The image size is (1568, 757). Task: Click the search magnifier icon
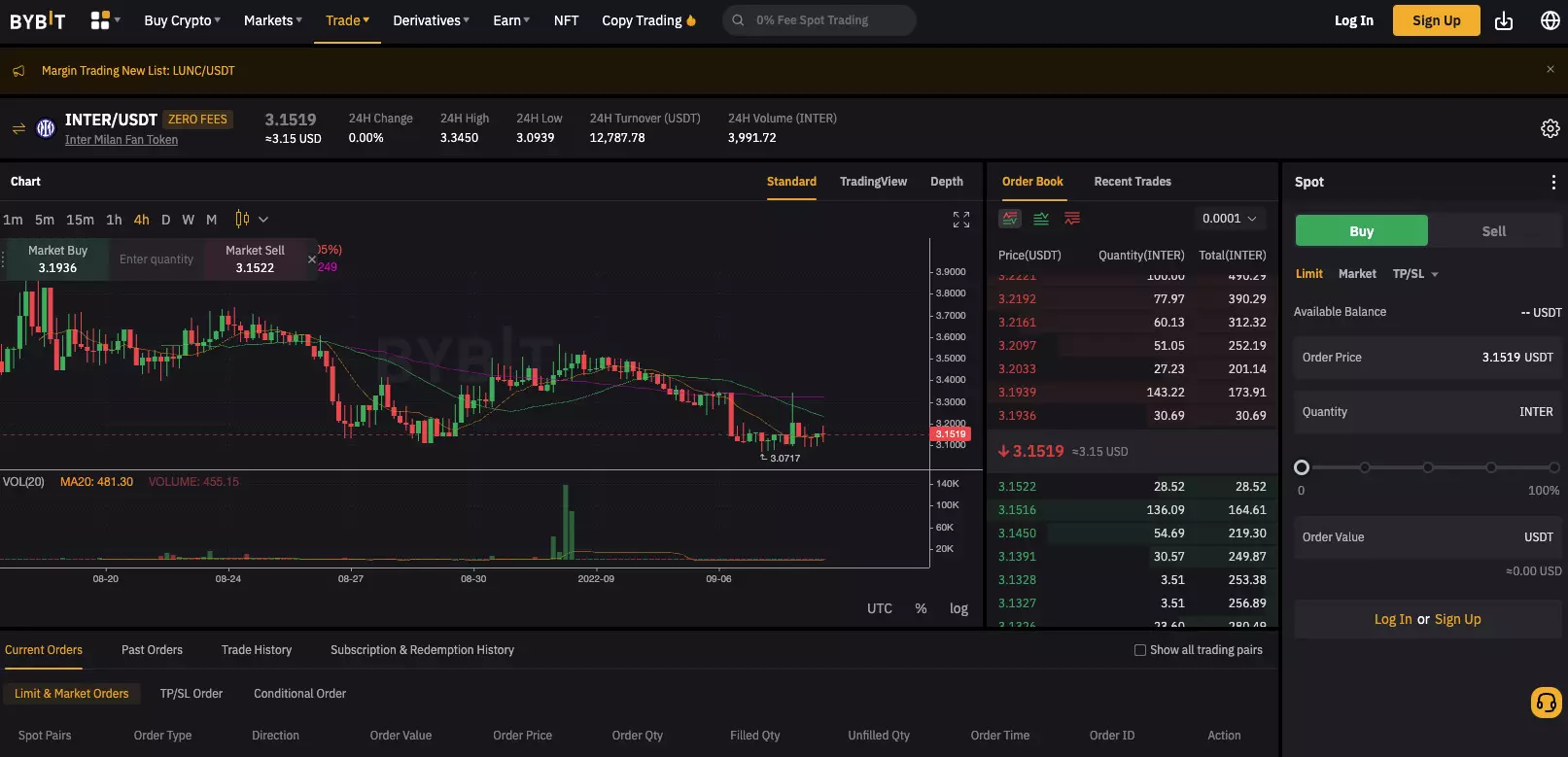pos(738,20)
